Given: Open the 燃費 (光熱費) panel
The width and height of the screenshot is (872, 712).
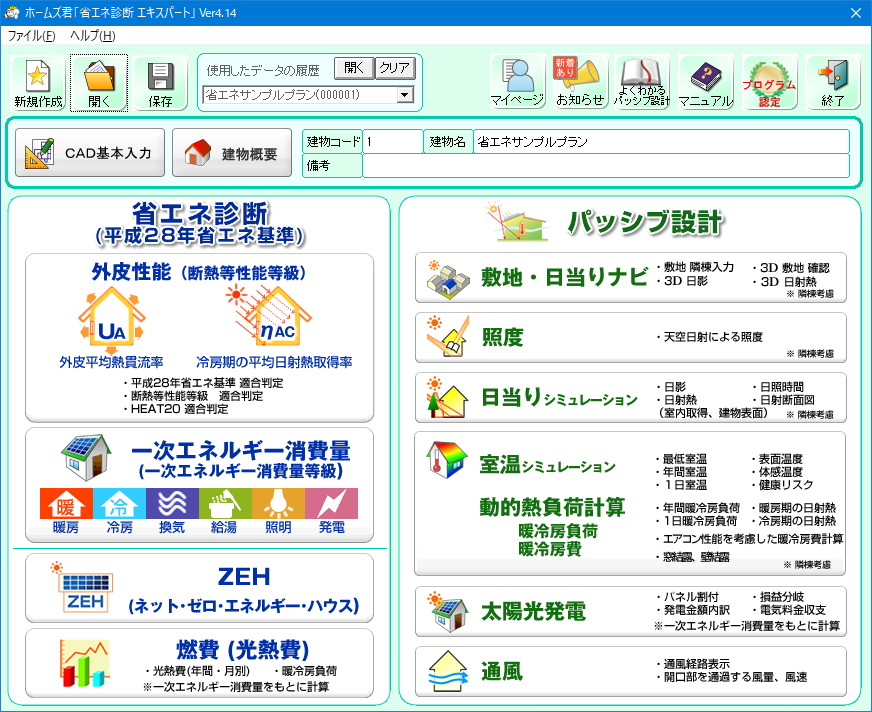Looking at the screenshot, I should 199,663.
